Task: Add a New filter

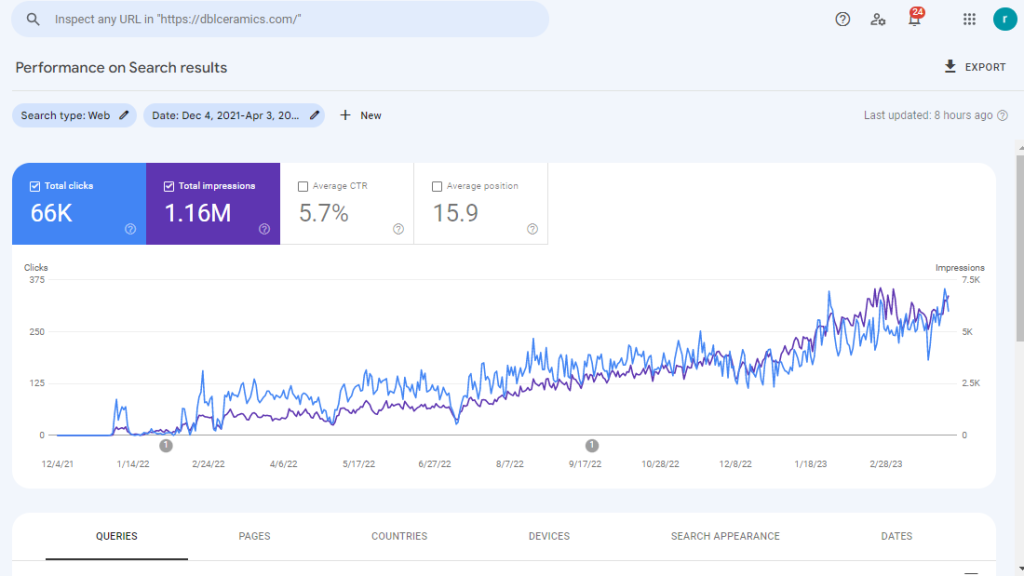Action: (361, 116)
